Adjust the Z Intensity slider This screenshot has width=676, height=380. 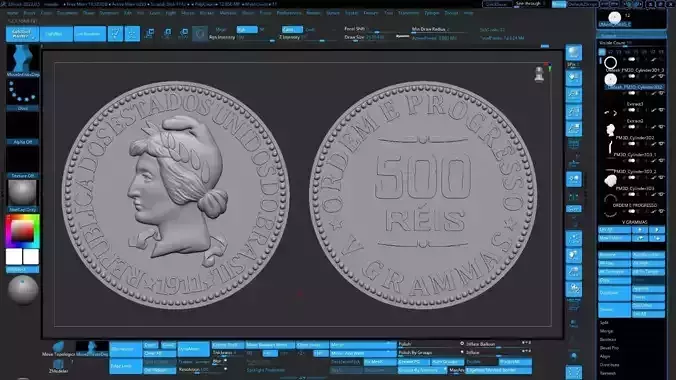308,38
